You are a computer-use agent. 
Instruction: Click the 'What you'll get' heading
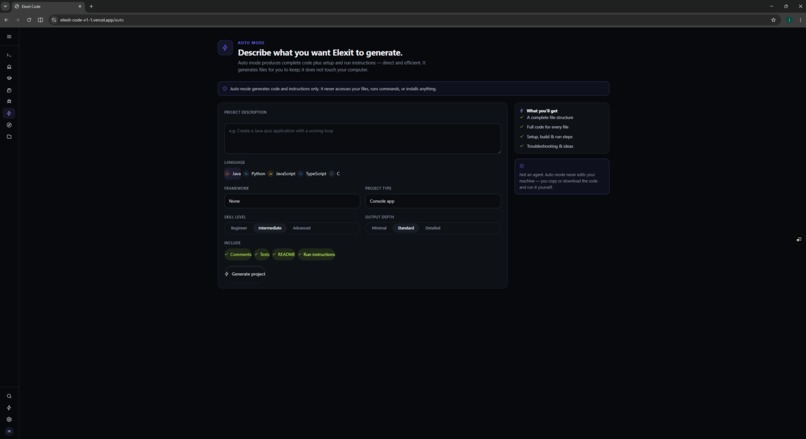(x=542, y=111)
